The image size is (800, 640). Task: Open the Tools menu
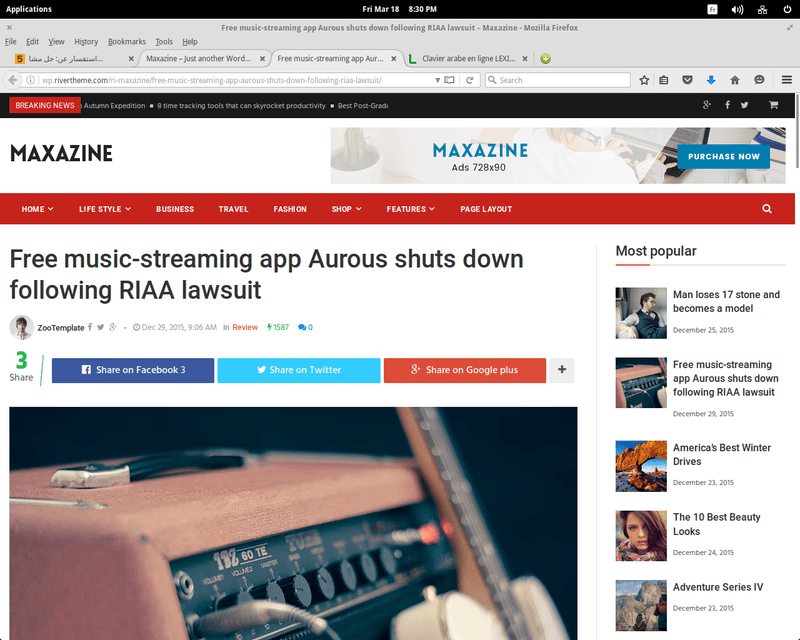[164, 42]
